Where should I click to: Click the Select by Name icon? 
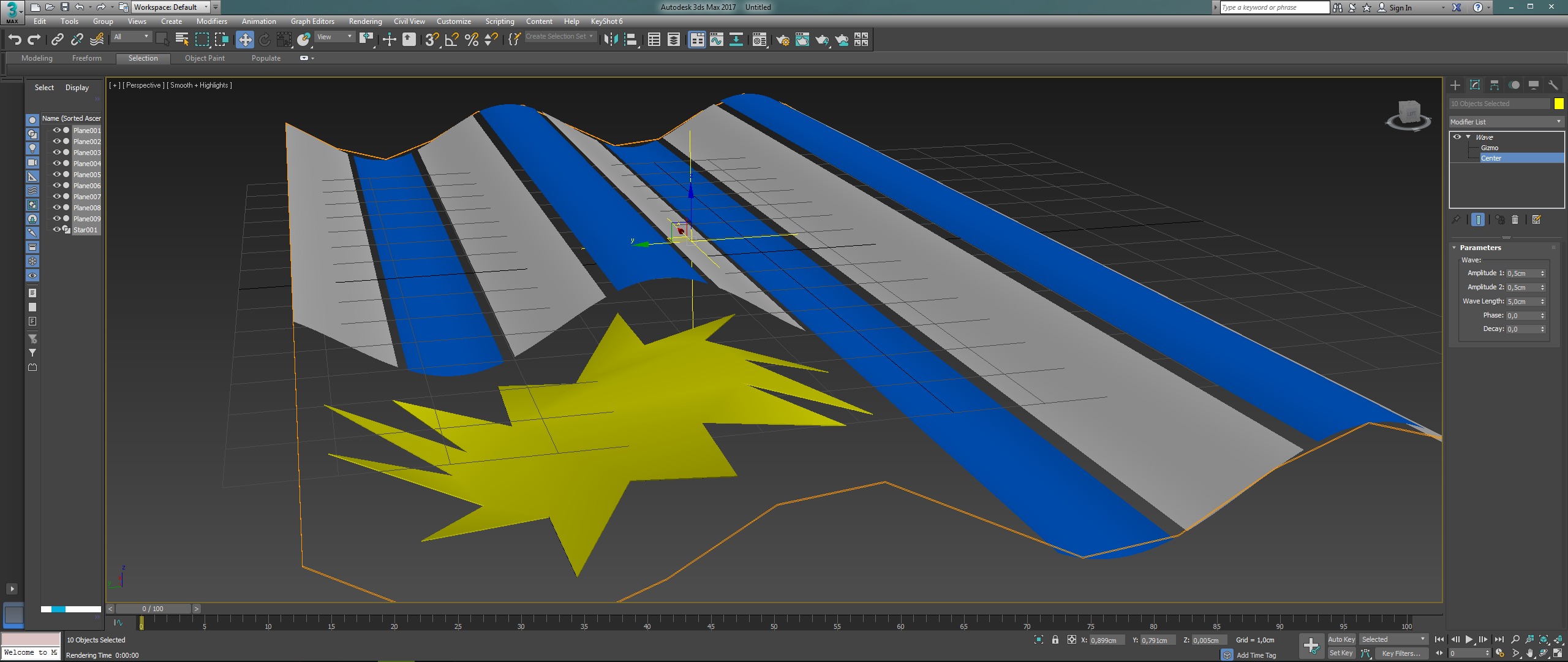coord(182,40)
